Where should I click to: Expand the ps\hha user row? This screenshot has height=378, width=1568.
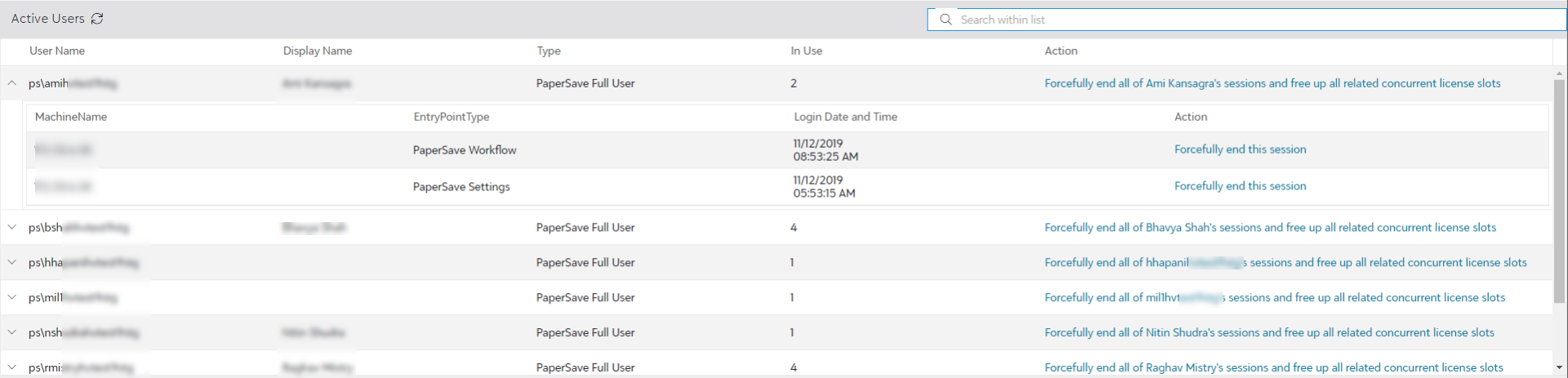pos(12,263)
